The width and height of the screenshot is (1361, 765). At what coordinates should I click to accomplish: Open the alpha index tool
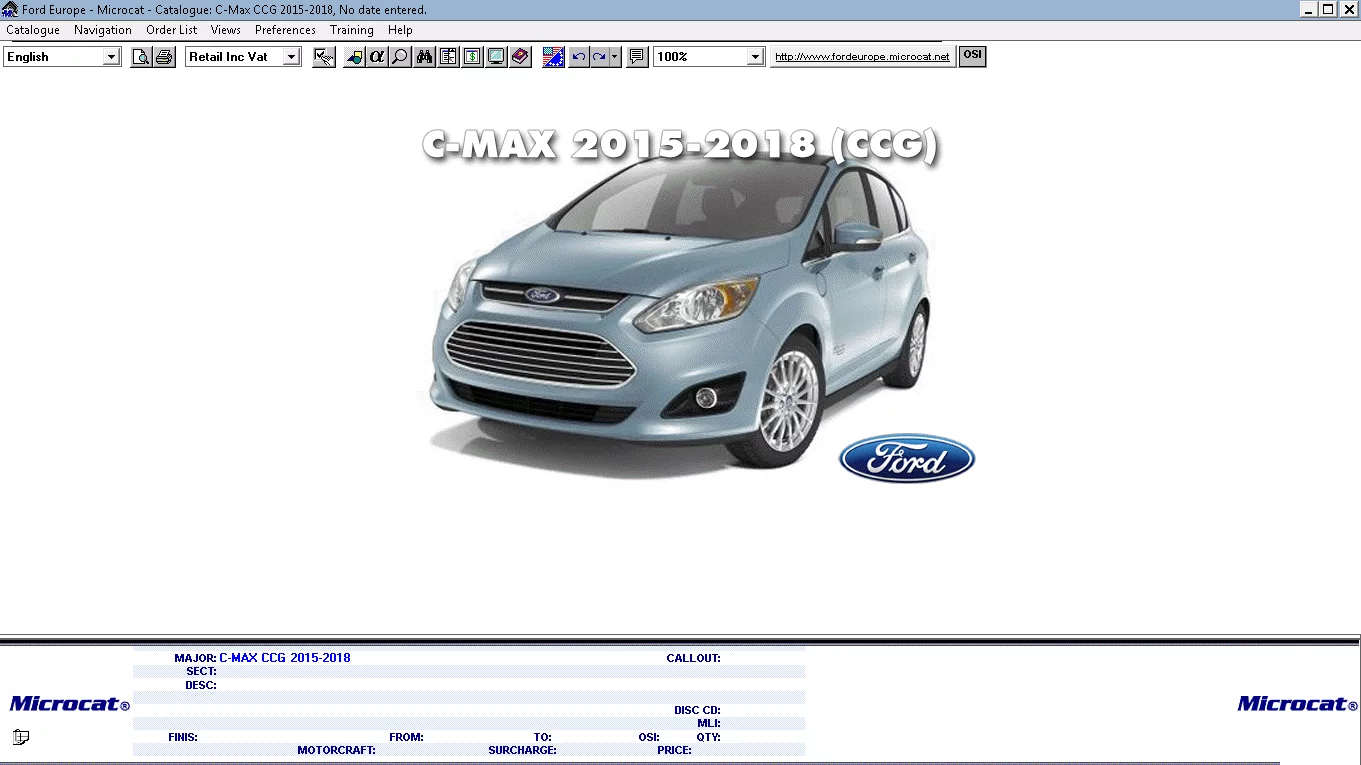tap(375, 57)
